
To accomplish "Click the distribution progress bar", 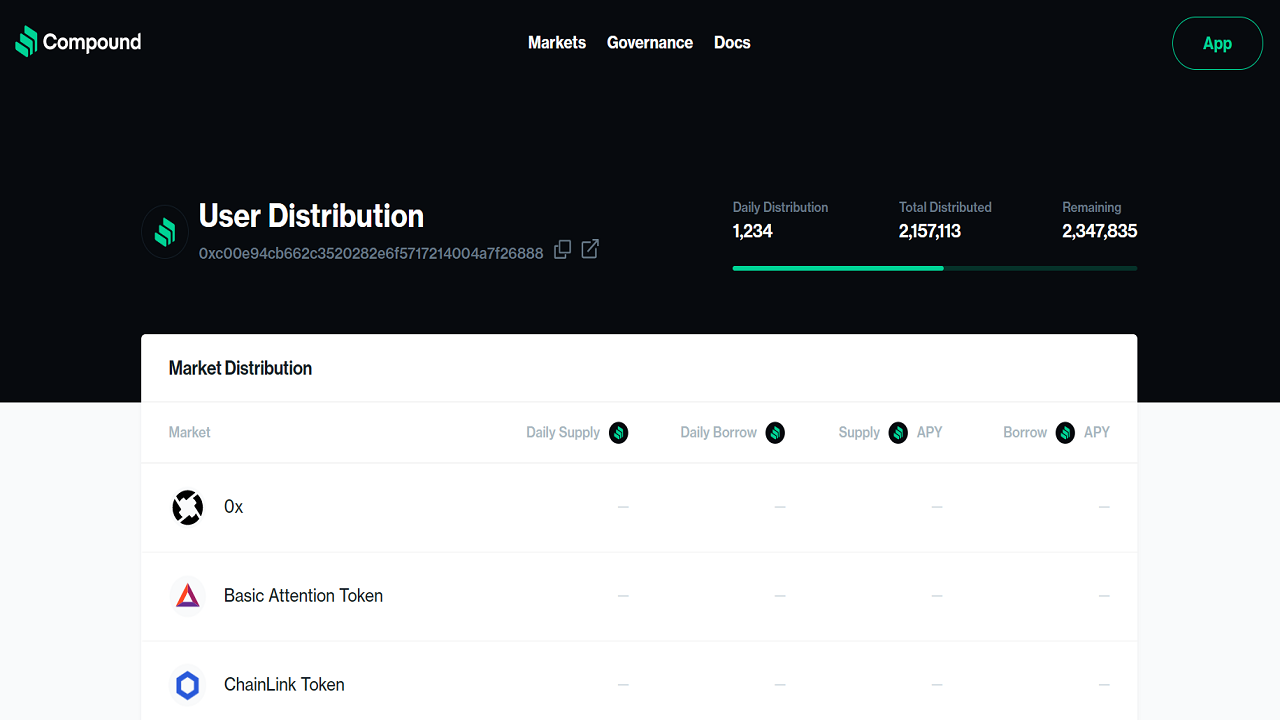I will (x=934, y=268).
